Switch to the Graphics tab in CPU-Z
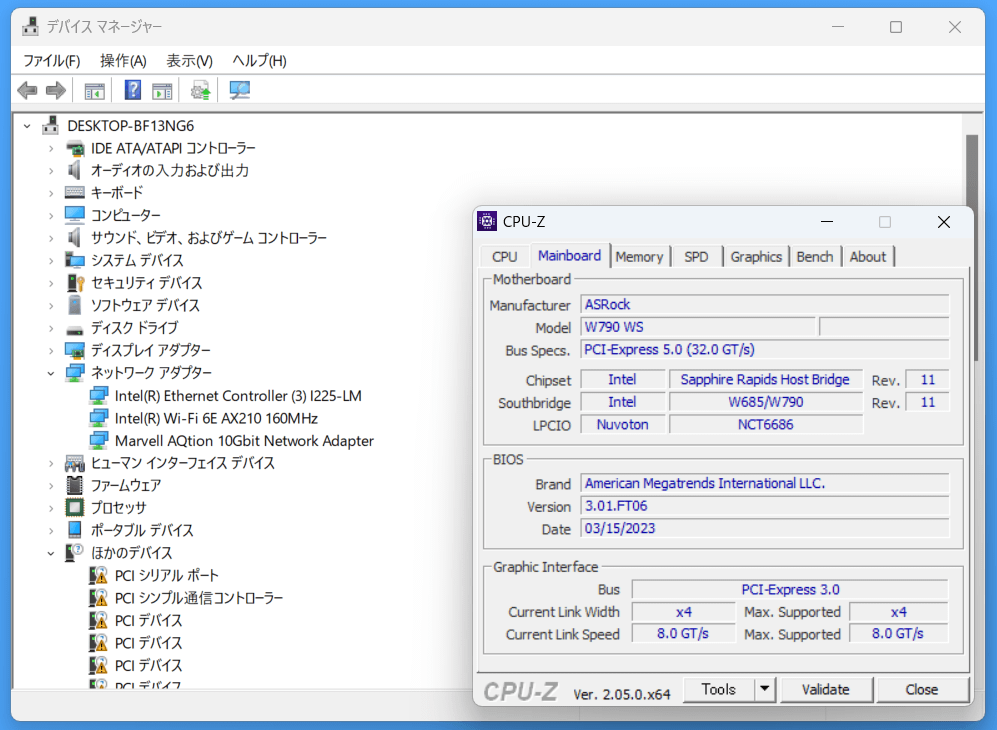The width and height of the screenshot is (997, 730). (x=756, y=257)
